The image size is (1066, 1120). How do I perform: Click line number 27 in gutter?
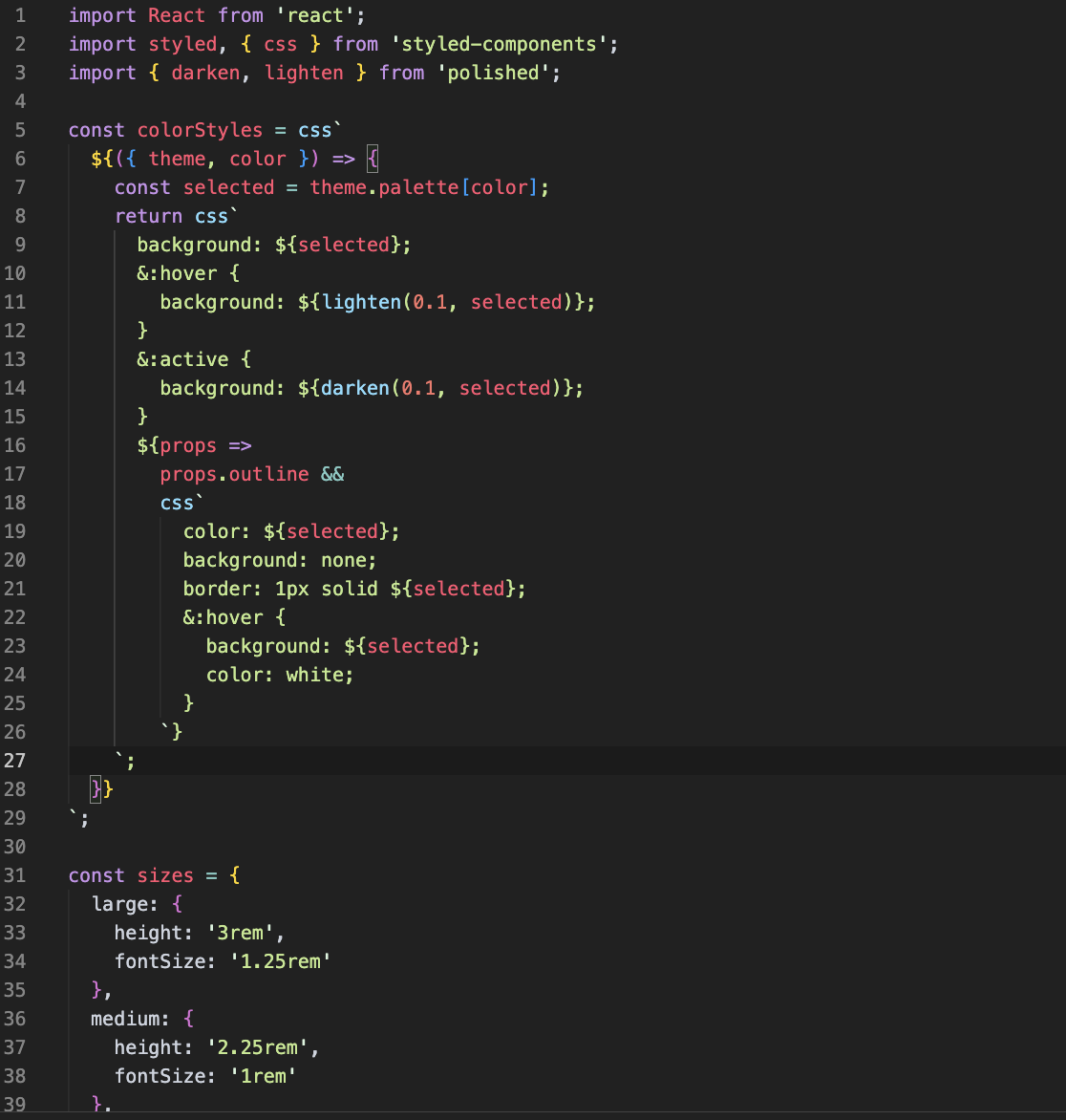click(x=15, y=761)
